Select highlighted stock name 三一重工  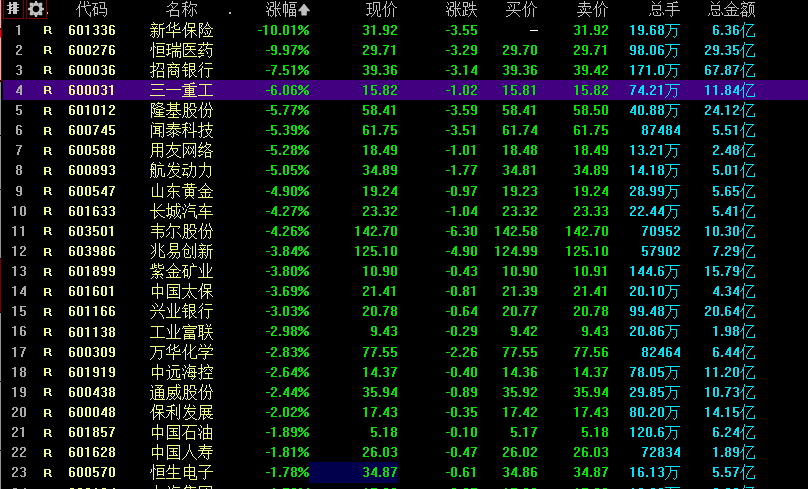[x=181, y=91]
